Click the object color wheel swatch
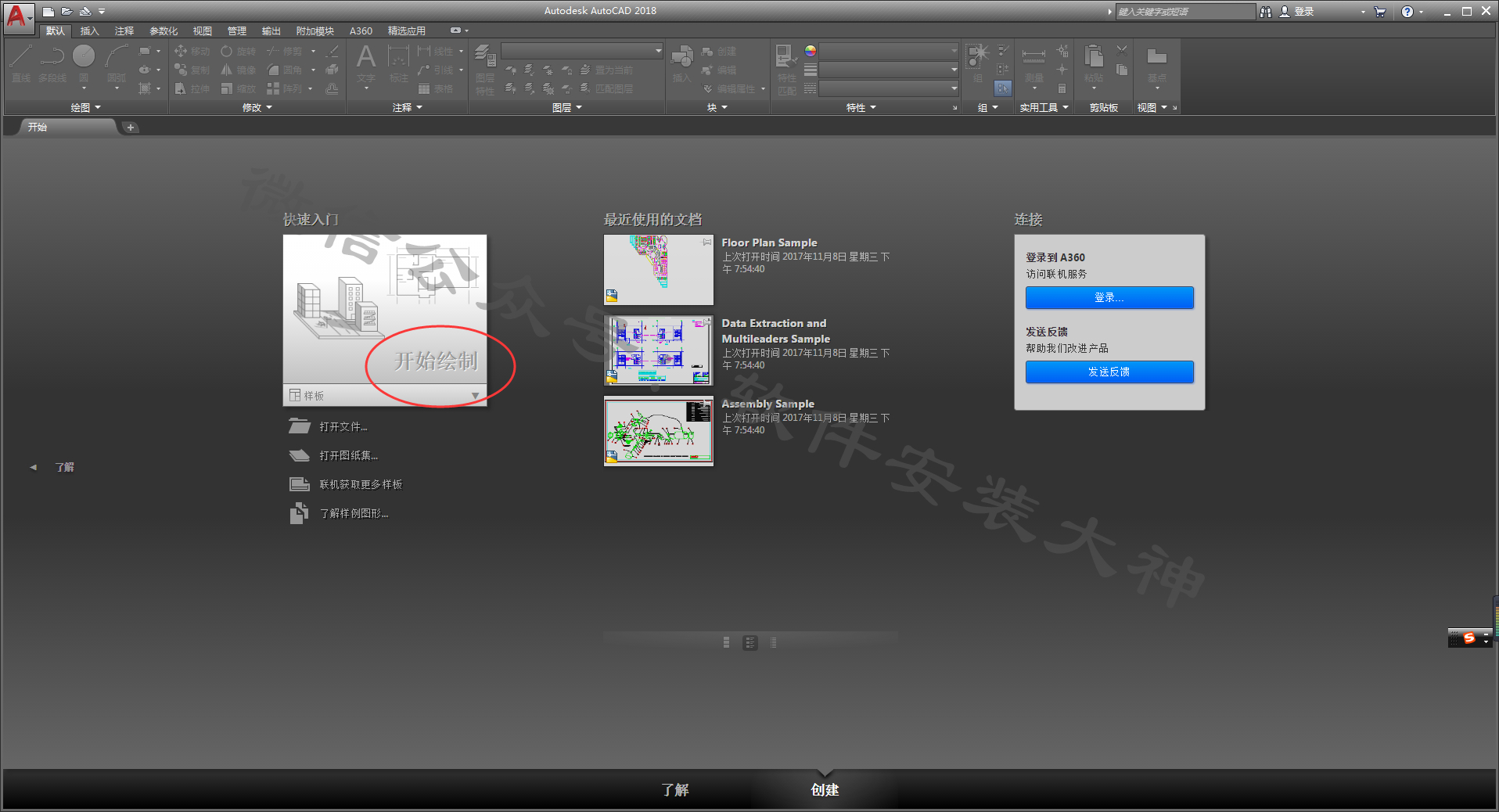This screenshot has width=1499, height=812. point(811,51)
